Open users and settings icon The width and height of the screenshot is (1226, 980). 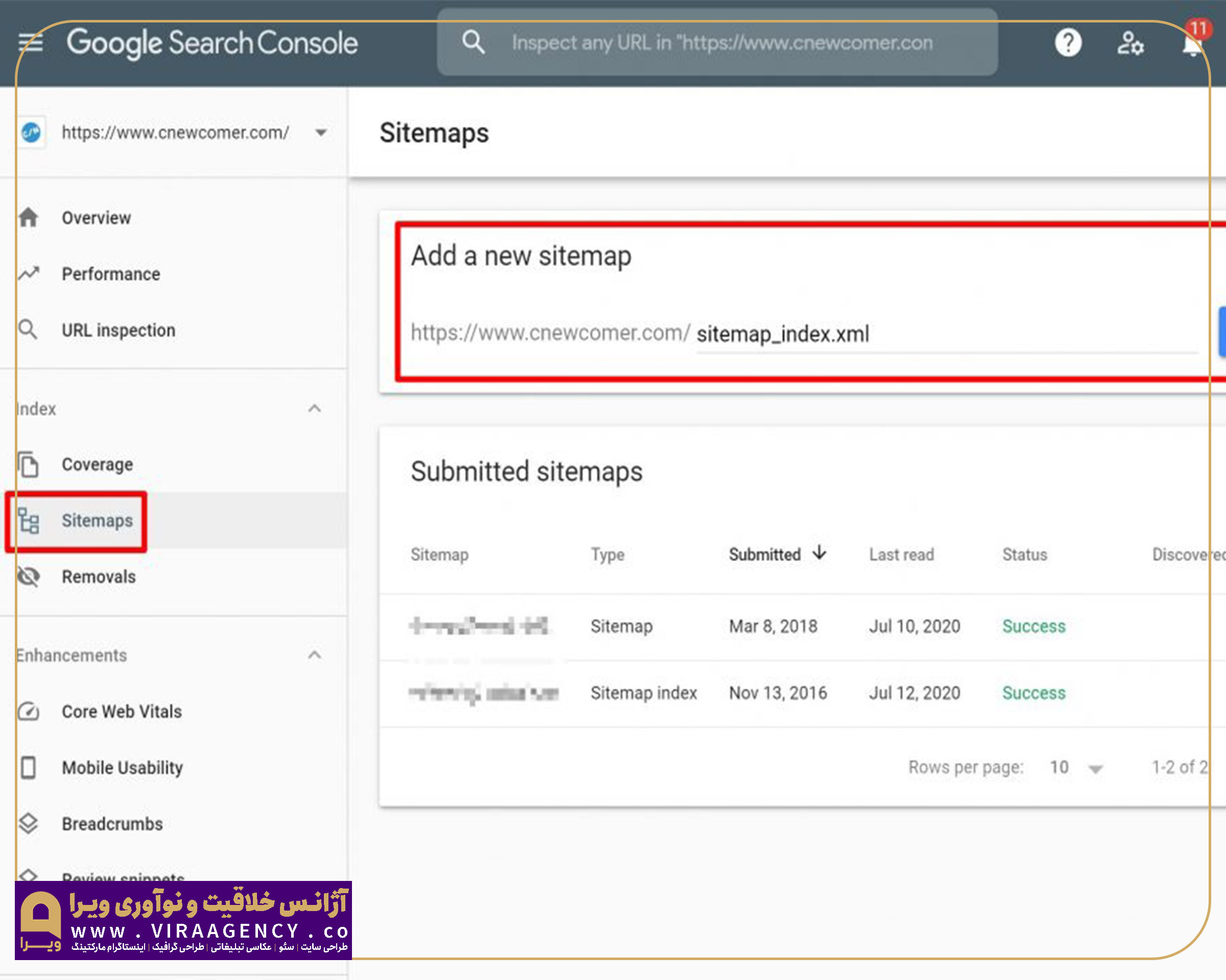[1130, 43]
